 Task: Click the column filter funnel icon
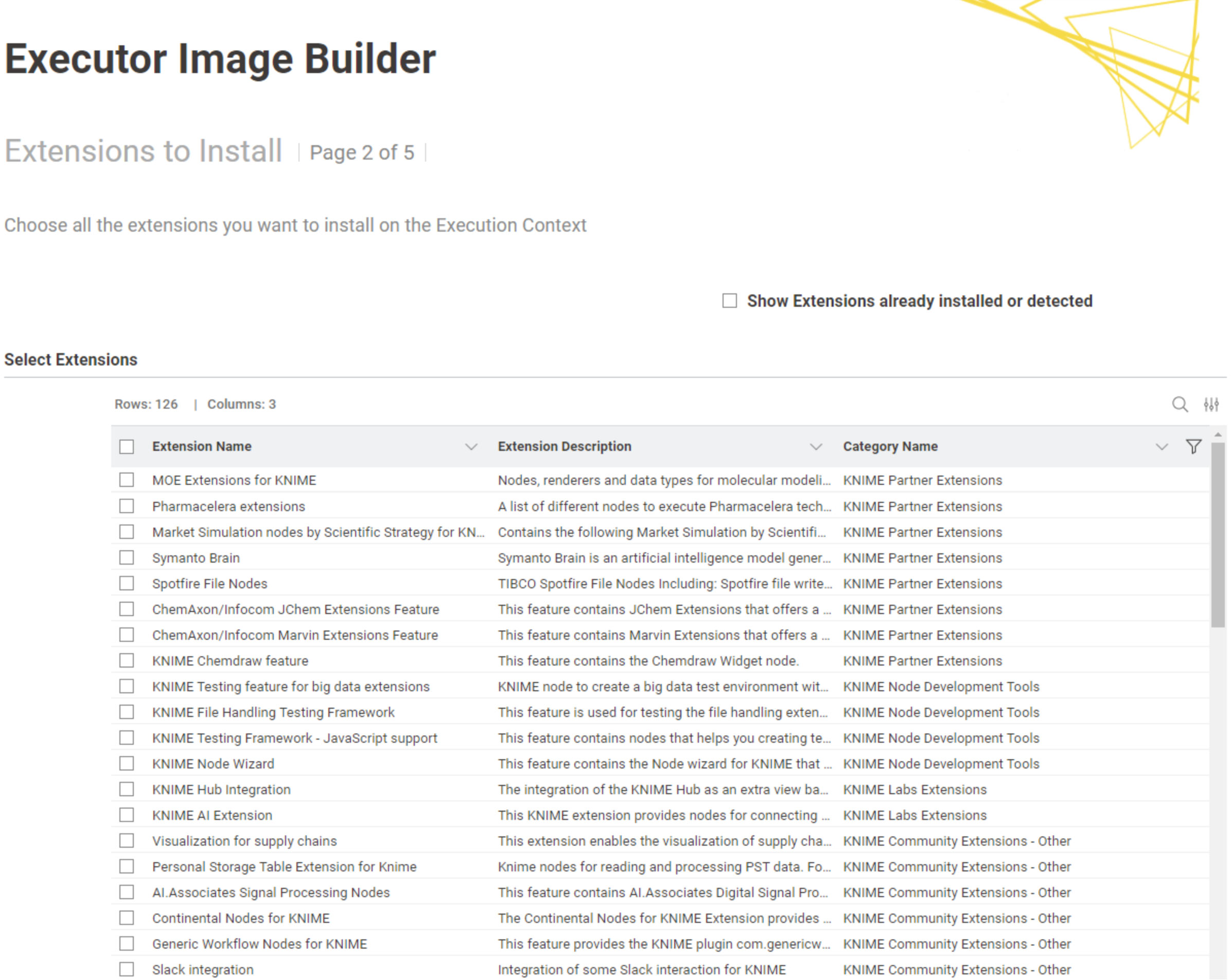pyautogui.click(x=1193, y=447)
